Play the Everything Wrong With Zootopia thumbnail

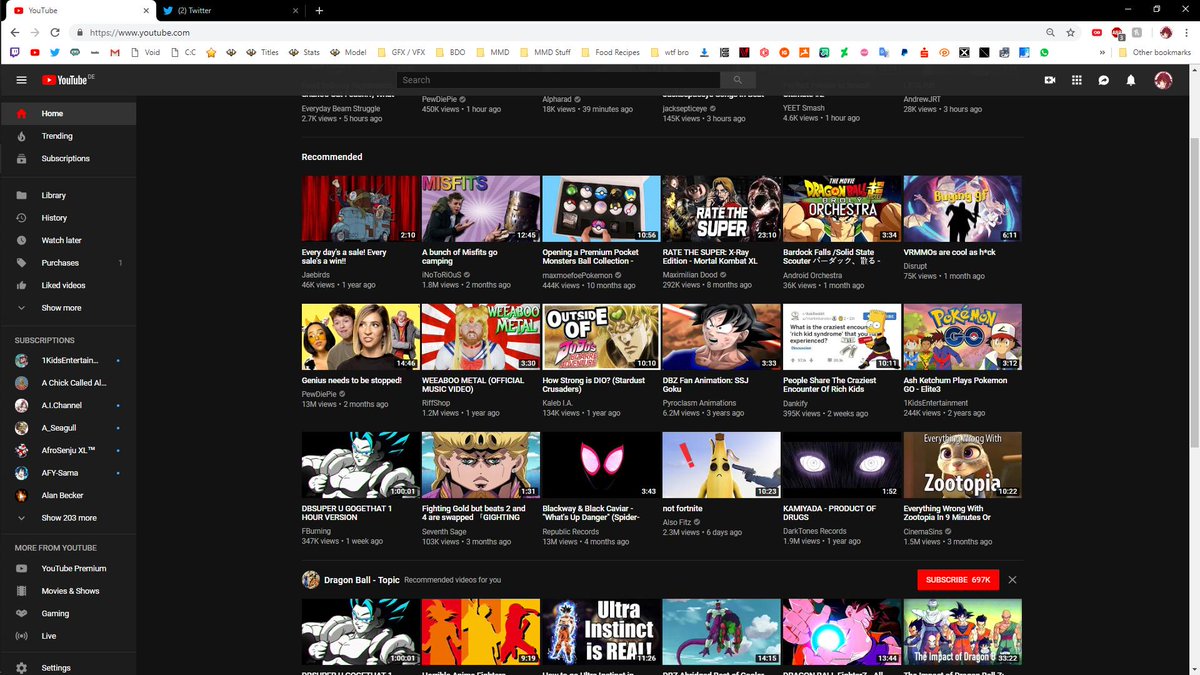tap(962, 465)
